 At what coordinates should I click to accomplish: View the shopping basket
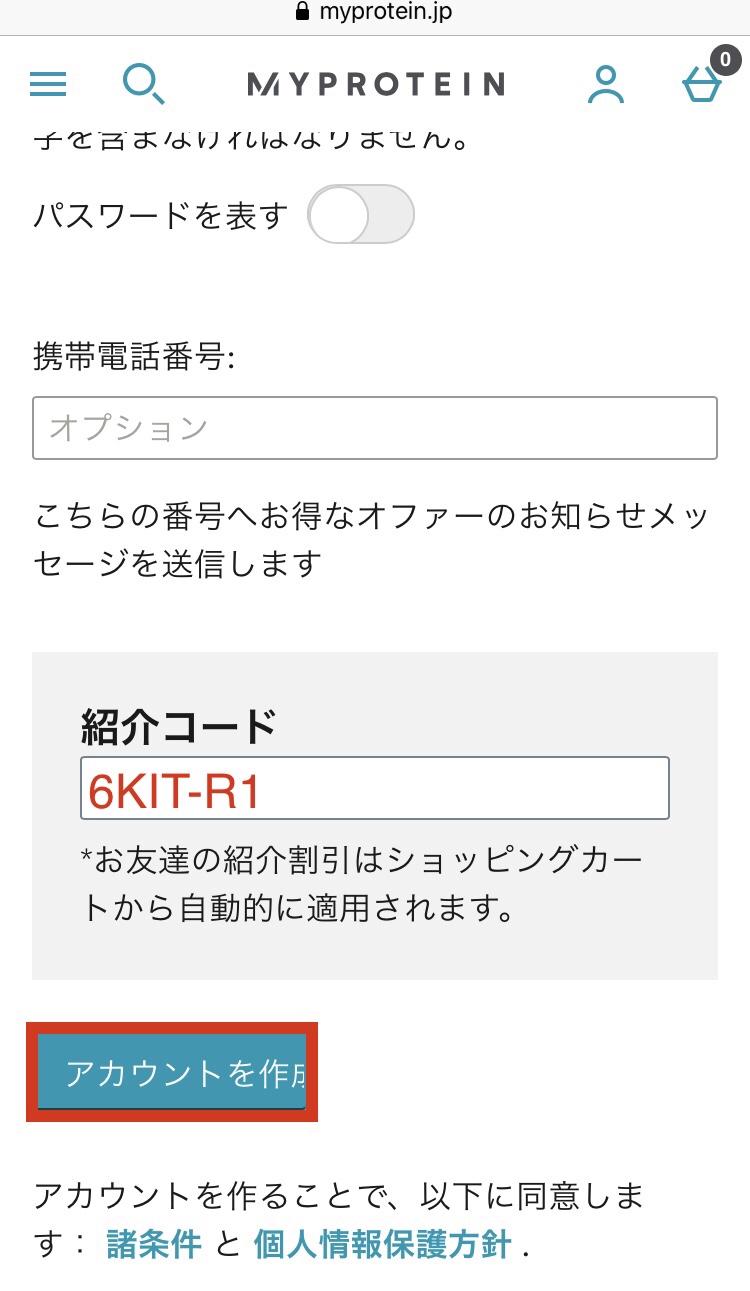click(x=700, y=88)
